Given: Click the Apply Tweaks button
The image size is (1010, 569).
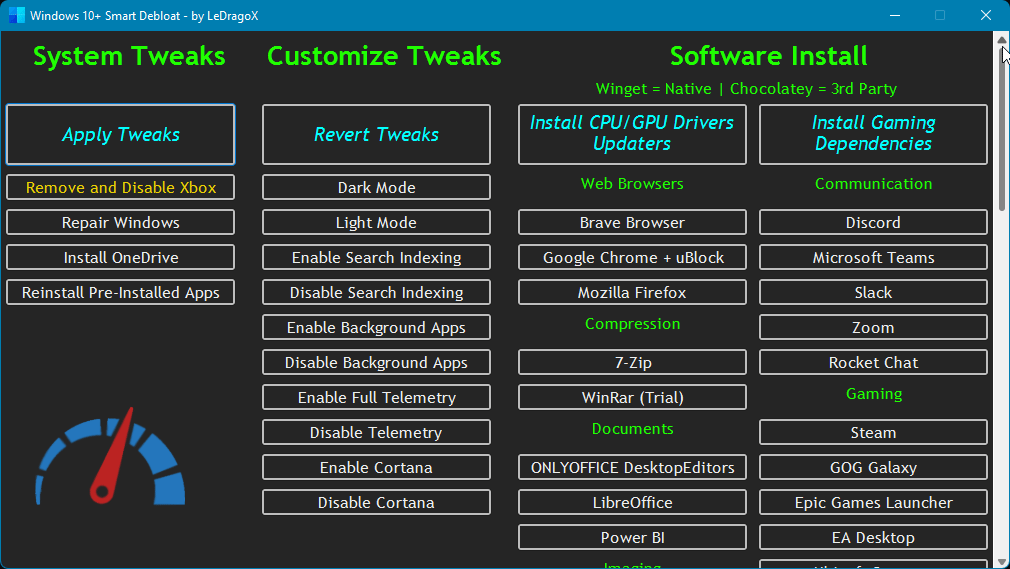Looking at the screenshot, I should tap(120, 135).
